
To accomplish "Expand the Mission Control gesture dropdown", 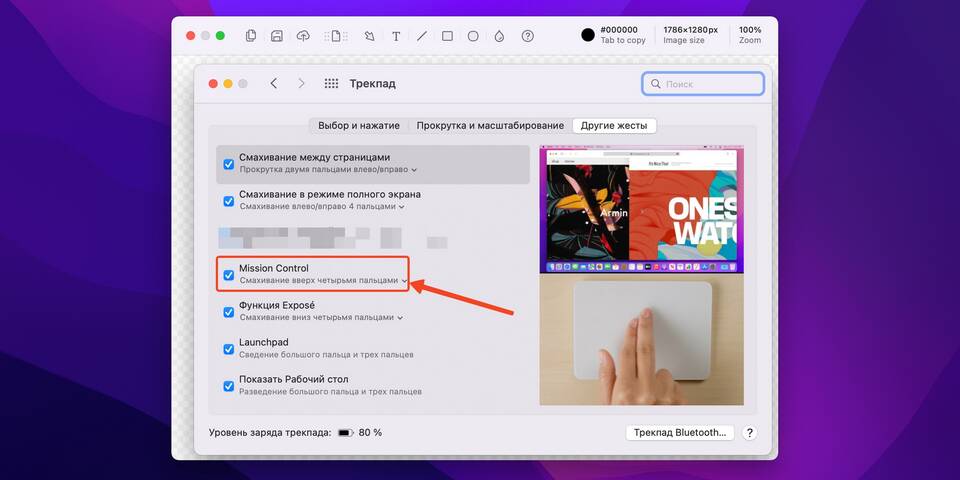I will coord(323,280).
